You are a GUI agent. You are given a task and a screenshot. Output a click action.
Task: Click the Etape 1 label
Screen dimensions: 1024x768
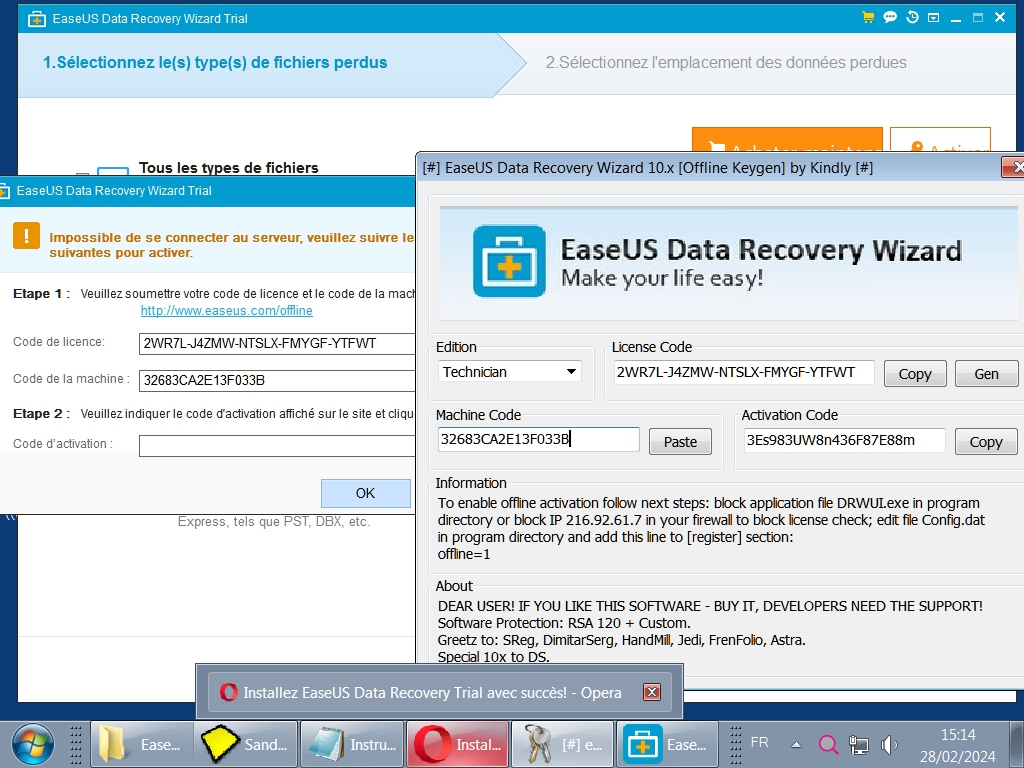tap(41, 294)
